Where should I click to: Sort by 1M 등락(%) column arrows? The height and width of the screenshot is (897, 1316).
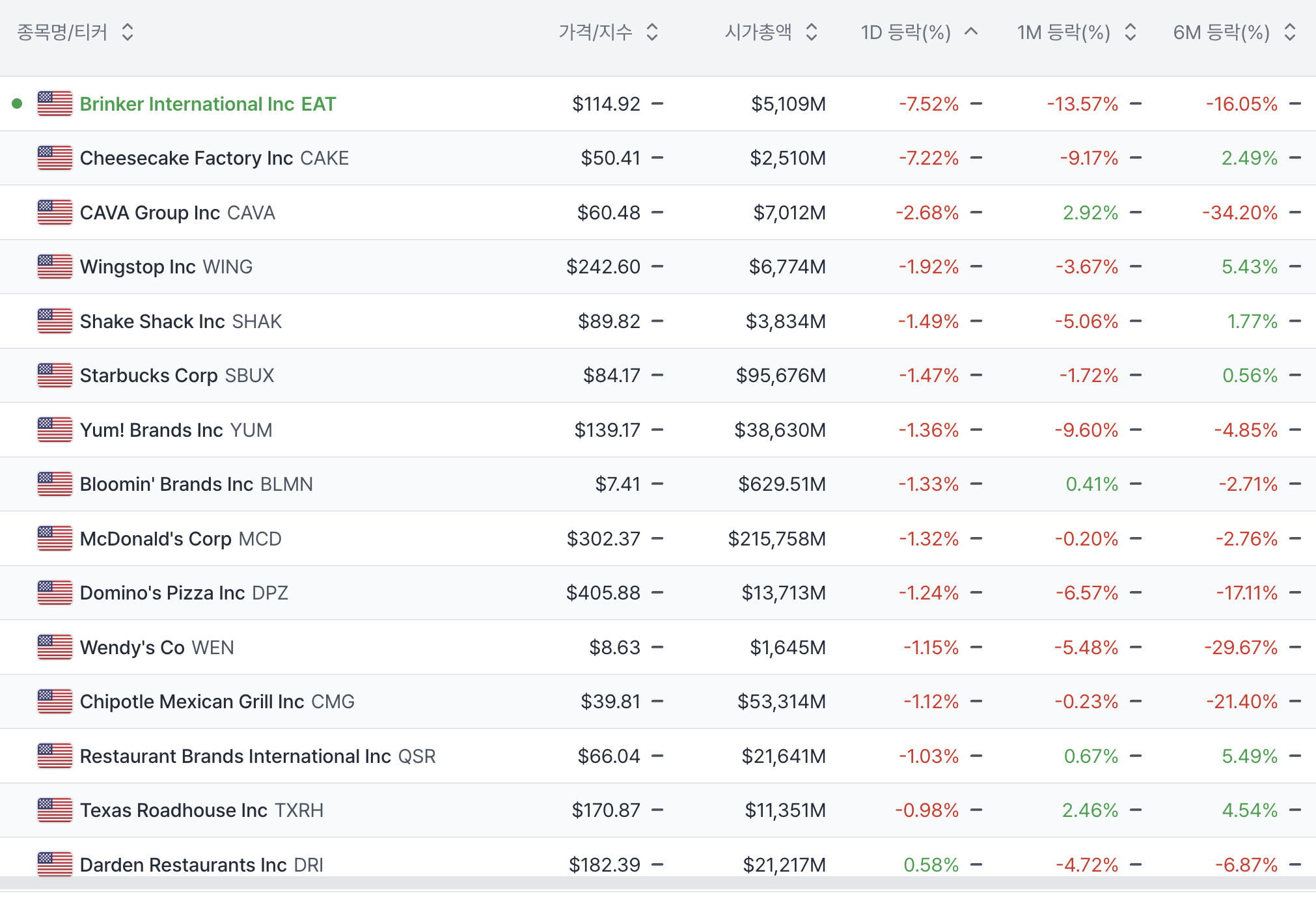[x=1131, y=32]
